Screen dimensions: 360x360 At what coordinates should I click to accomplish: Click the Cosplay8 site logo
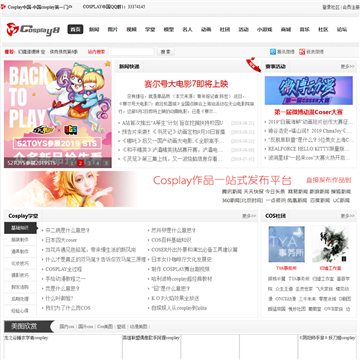[33, 29]
